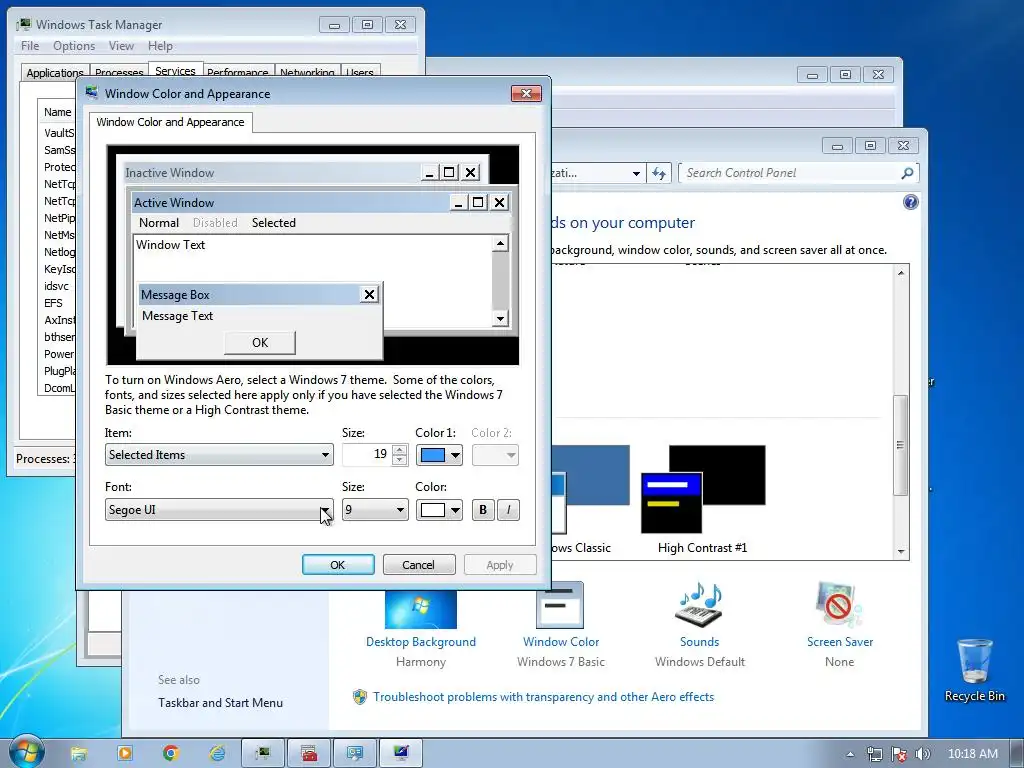Switch to Applications tab in Task Manager

tap(54, 72)
